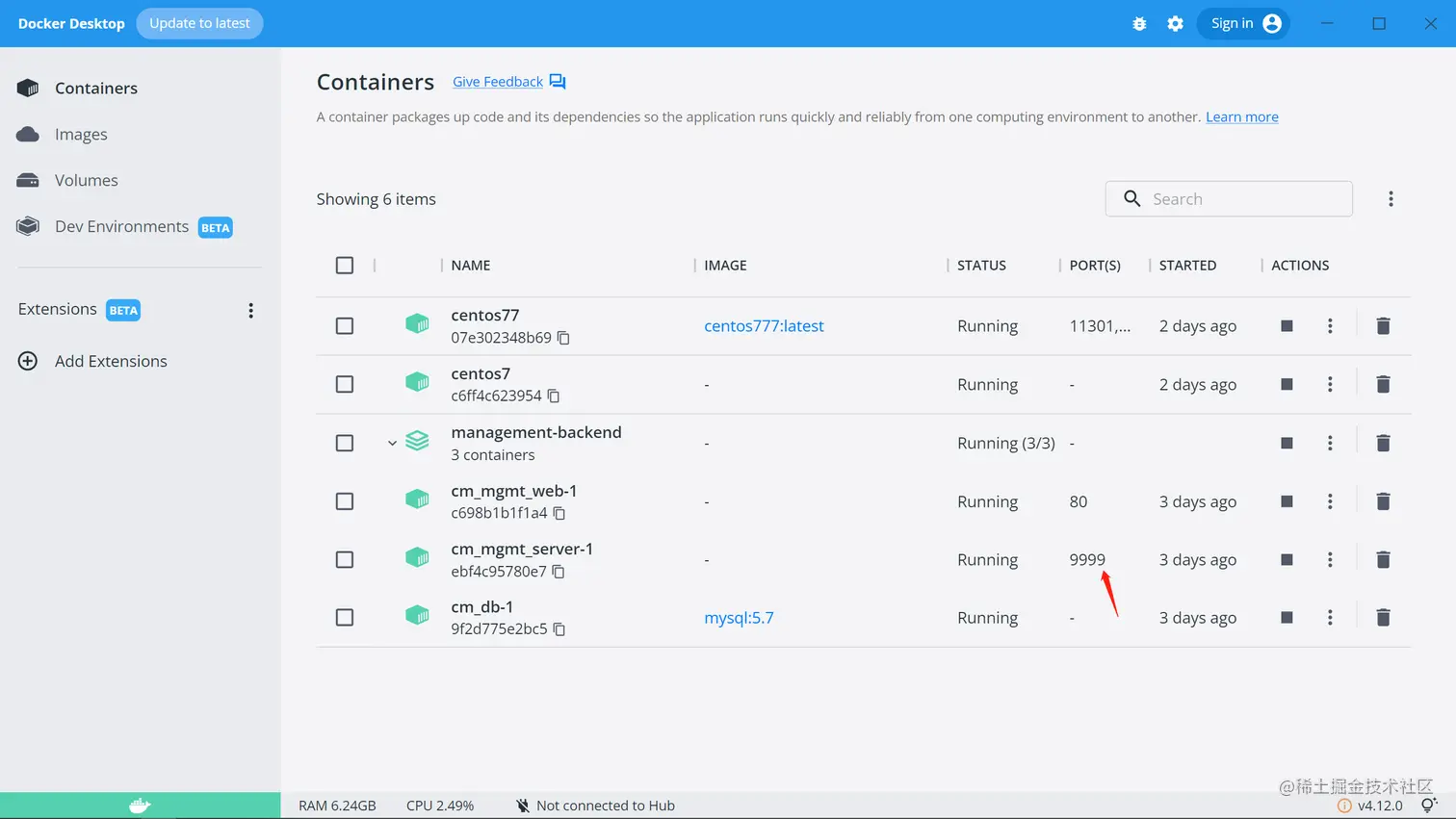This screenshot has height=819, width=1456.
Task: Delete the centos77 container
Action: coord(1383,326)
